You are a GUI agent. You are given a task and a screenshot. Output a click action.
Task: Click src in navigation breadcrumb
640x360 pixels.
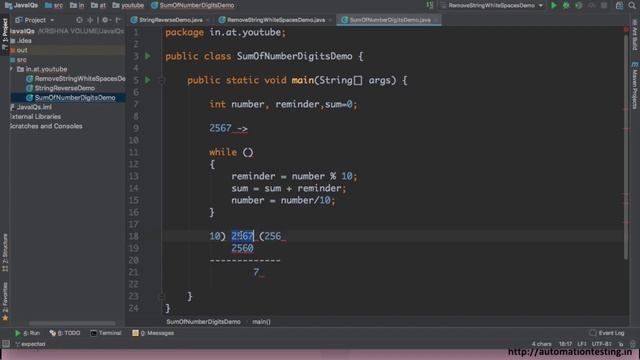pyautogui.click(x=54, y=5)
